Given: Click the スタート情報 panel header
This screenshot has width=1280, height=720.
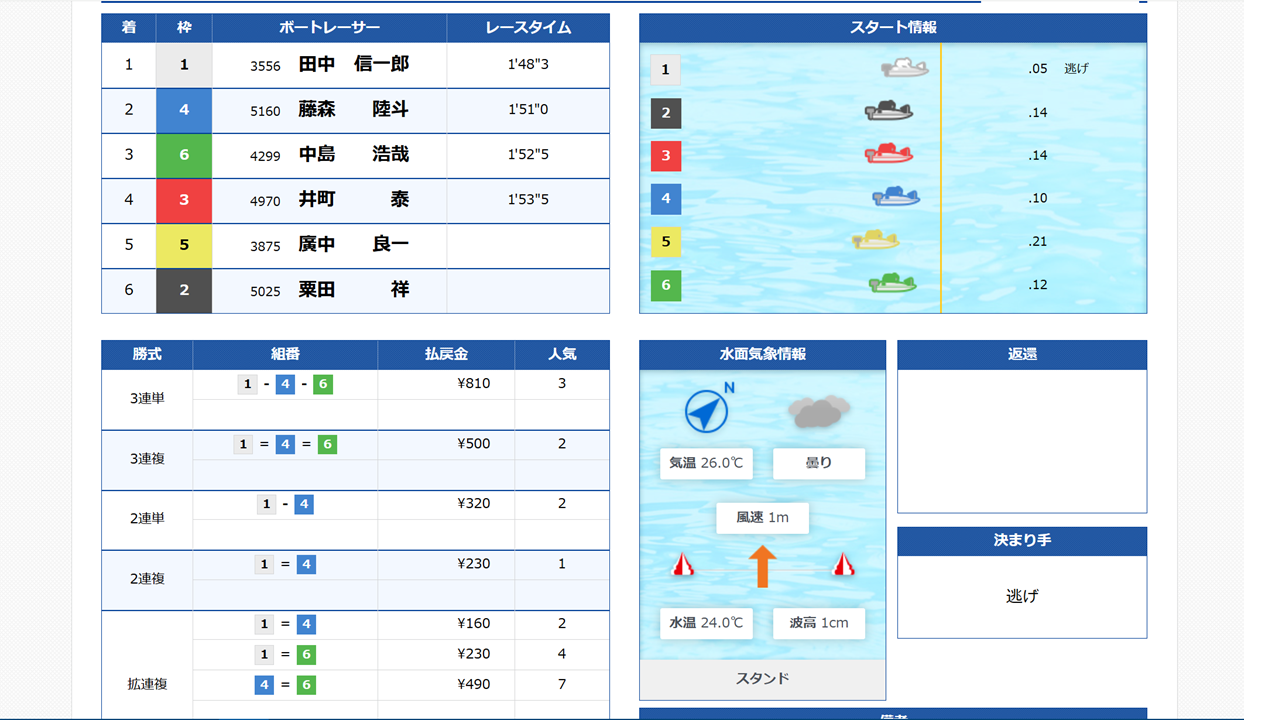Looking at the screenshot, I should click(x=893, y=28).
